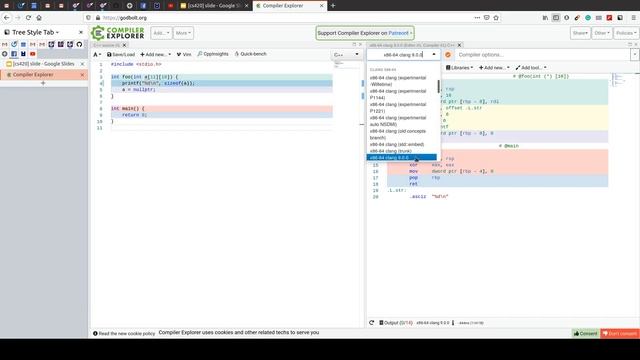
Task: Click the Consent button
Action: [585, 333]
